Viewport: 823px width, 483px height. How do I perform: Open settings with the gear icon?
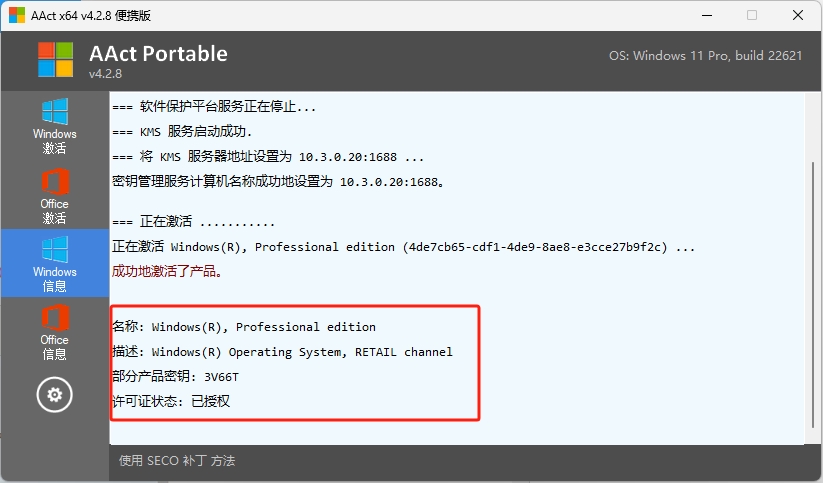point(54,395)
